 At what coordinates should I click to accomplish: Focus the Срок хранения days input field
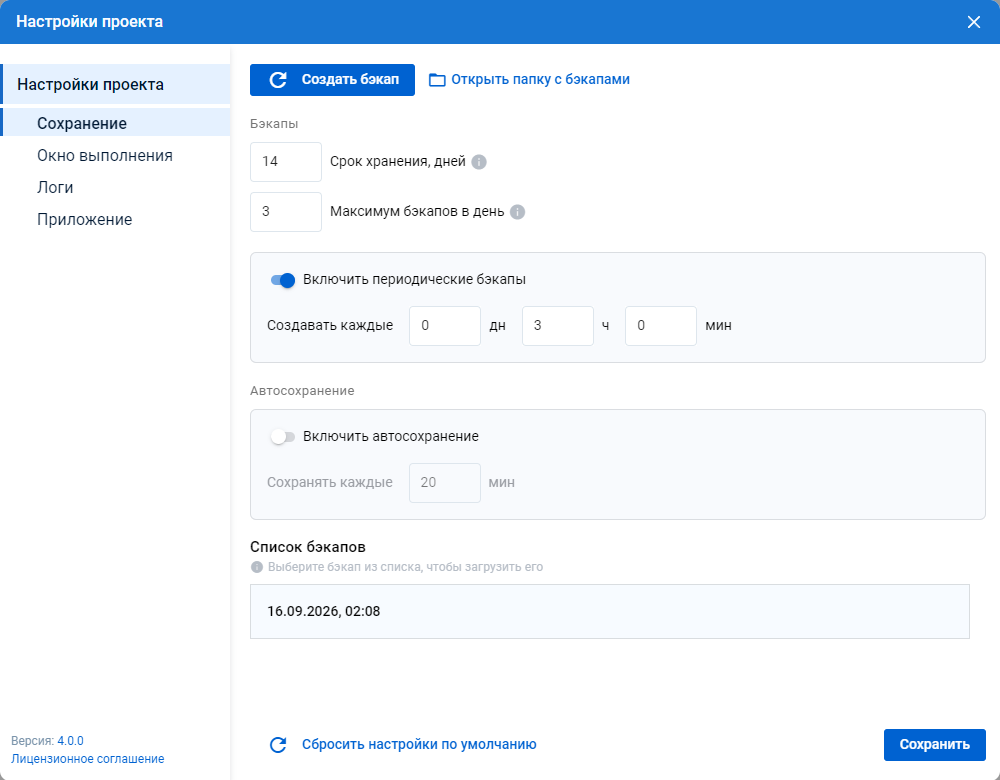click(286, 162)
